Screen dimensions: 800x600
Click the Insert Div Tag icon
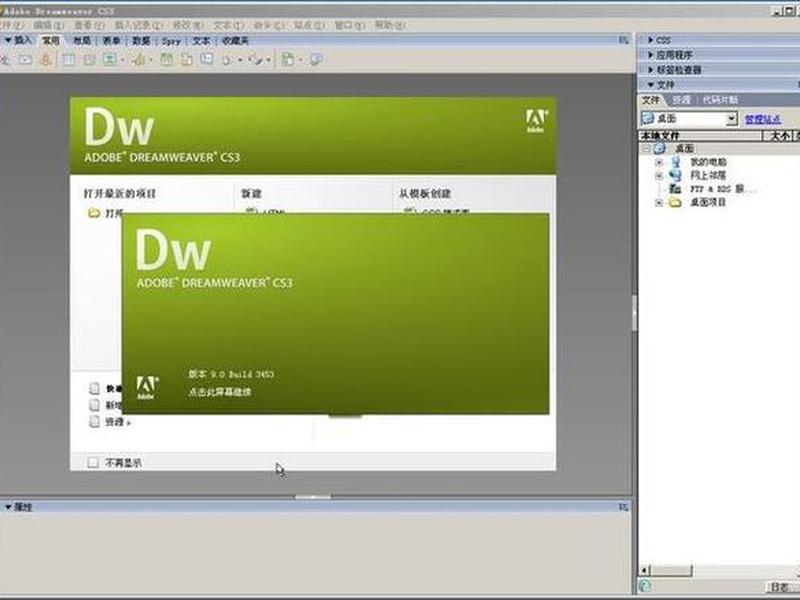tap(89, 60)
